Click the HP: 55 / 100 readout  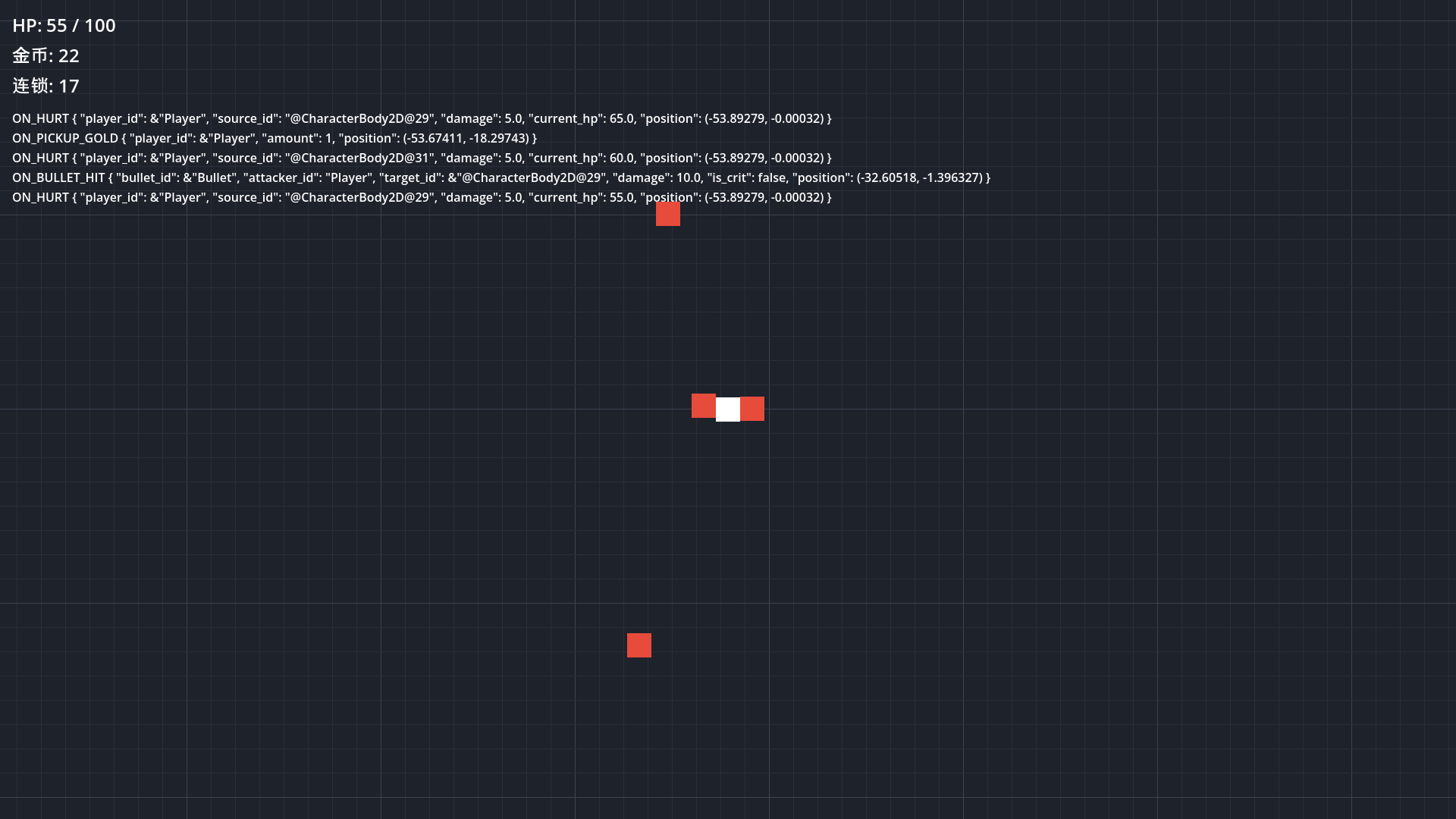[x=64, y=26]
